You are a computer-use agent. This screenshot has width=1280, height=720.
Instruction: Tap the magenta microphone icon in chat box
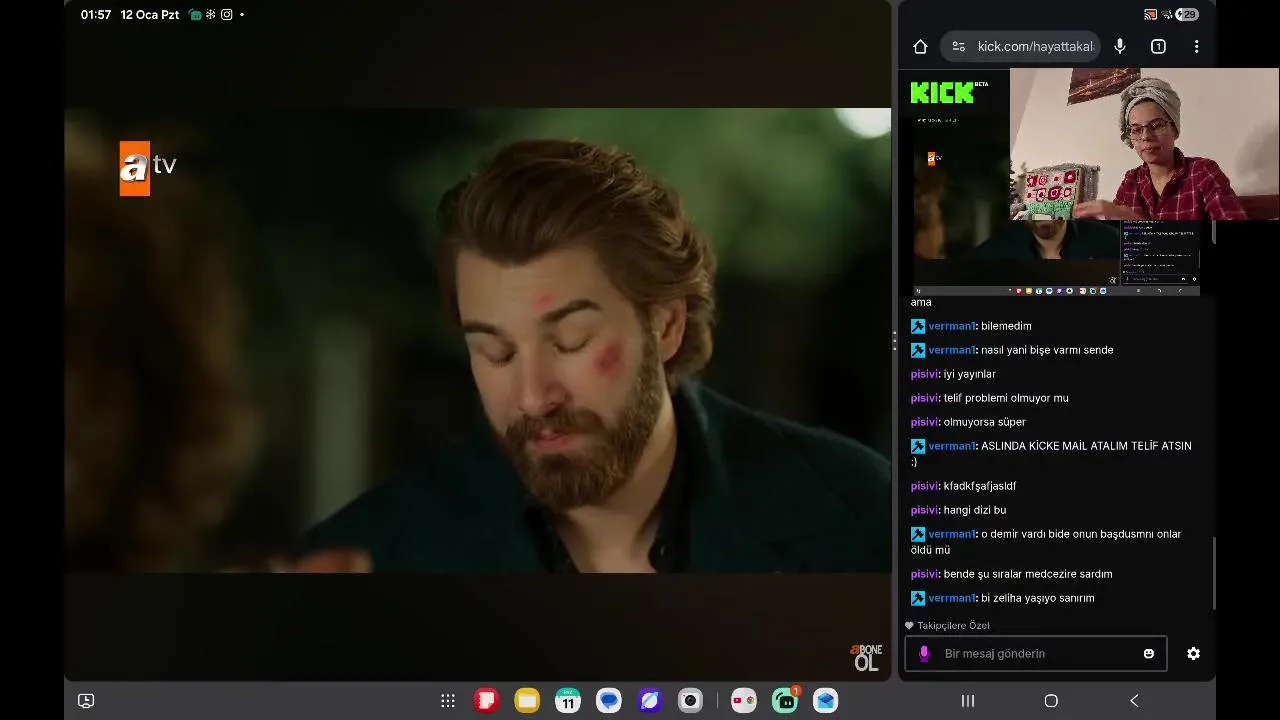pos(924,653)
